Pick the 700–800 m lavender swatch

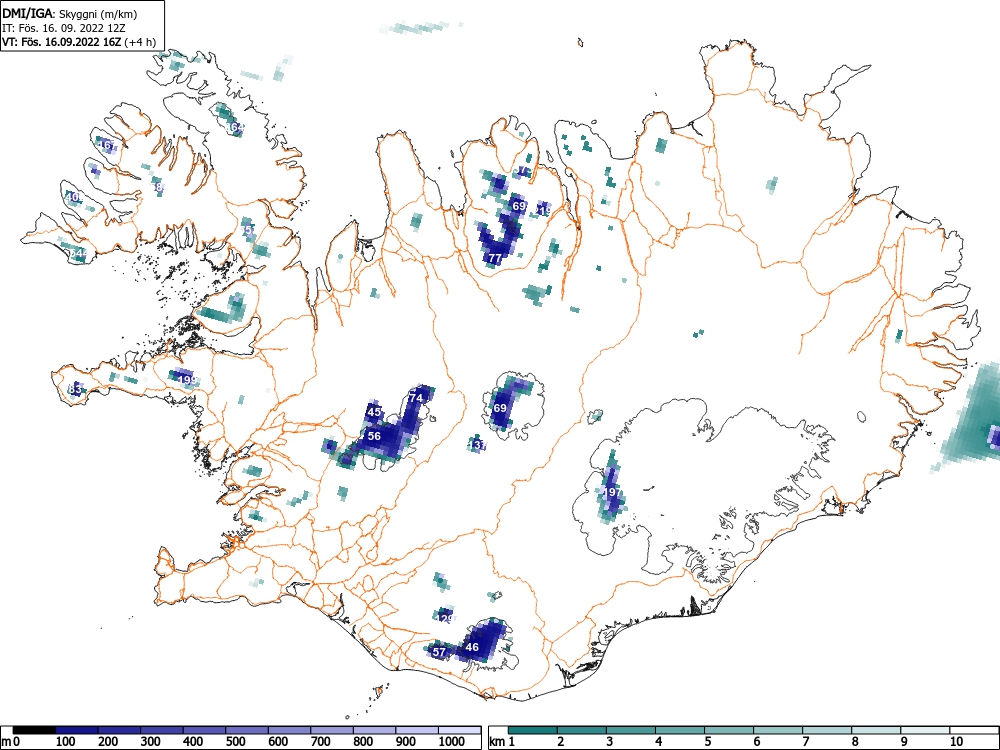(332, 730)
